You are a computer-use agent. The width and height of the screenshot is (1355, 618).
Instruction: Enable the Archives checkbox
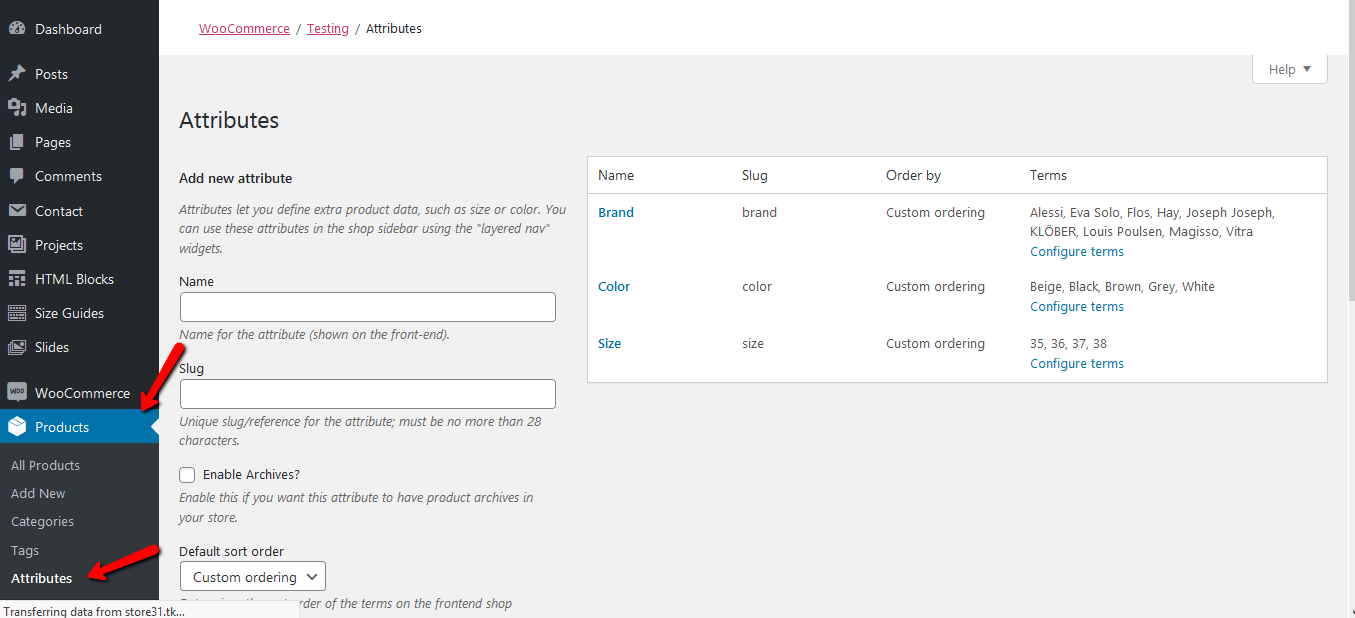pos(187,475)
